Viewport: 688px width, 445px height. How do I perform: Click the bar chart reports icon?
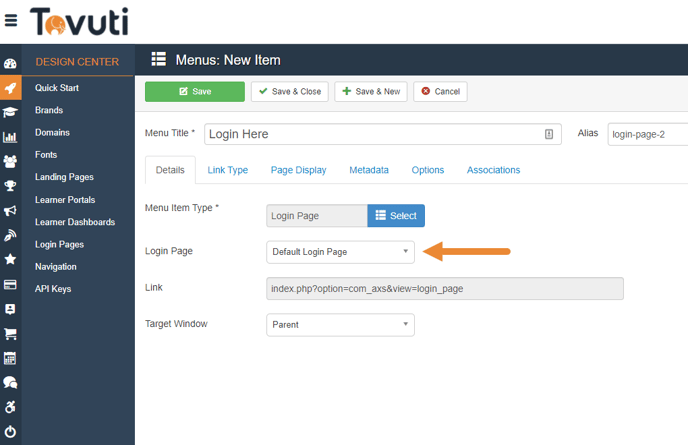click(x=10, y=137)
